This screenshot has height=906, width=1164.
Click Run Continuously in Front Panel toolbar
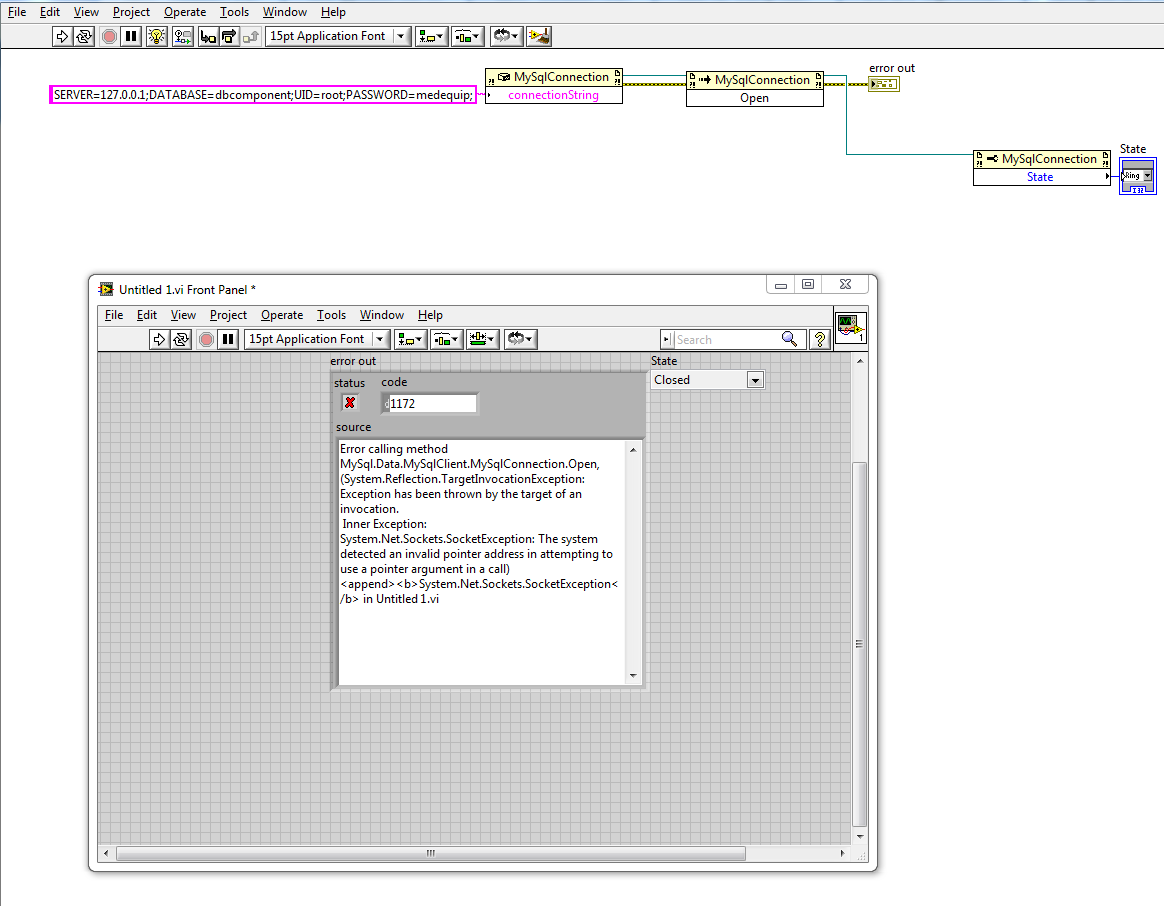180,339
